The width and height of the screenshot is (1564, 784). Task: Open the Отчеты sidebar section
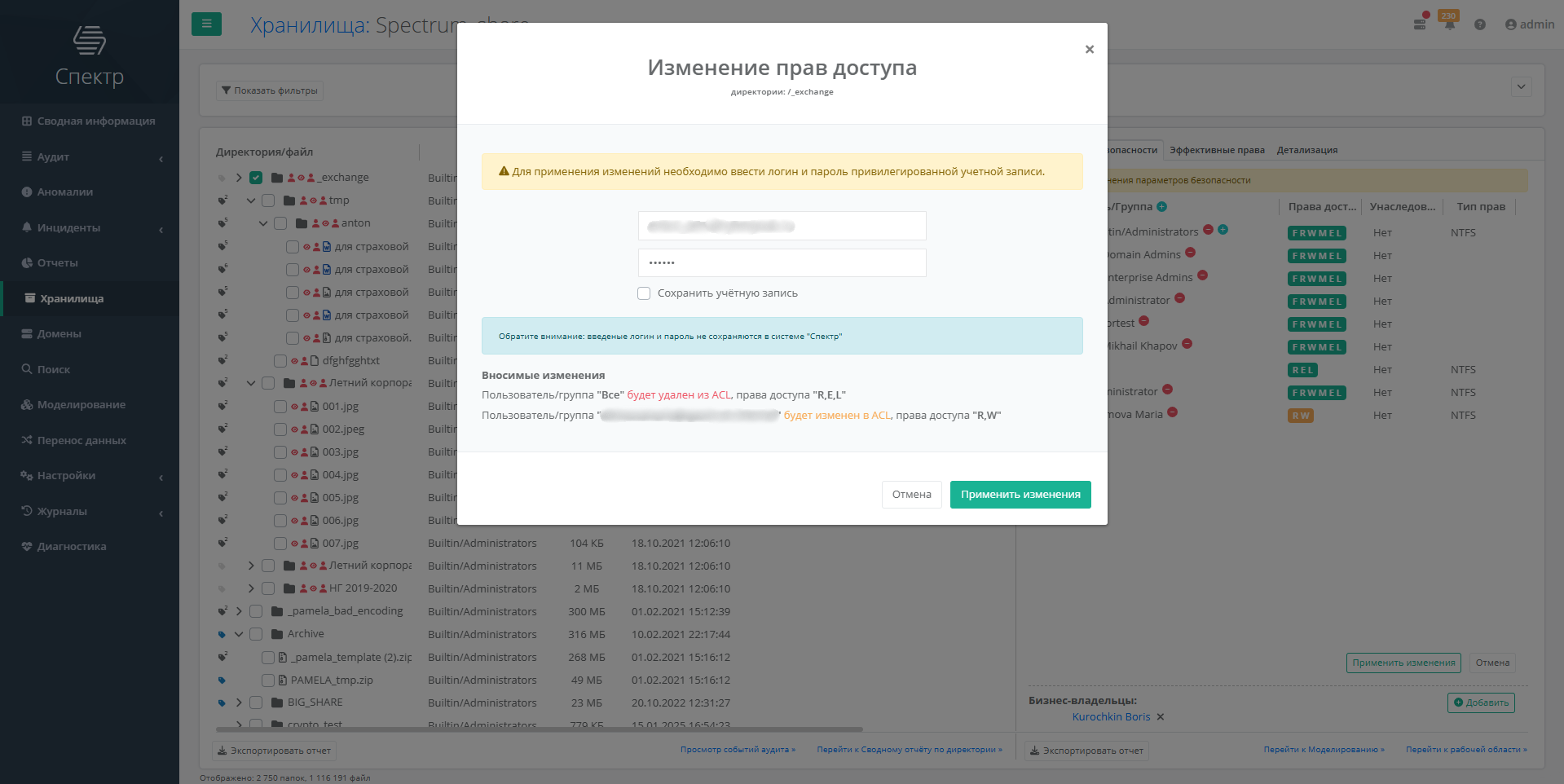coord(57,262)
